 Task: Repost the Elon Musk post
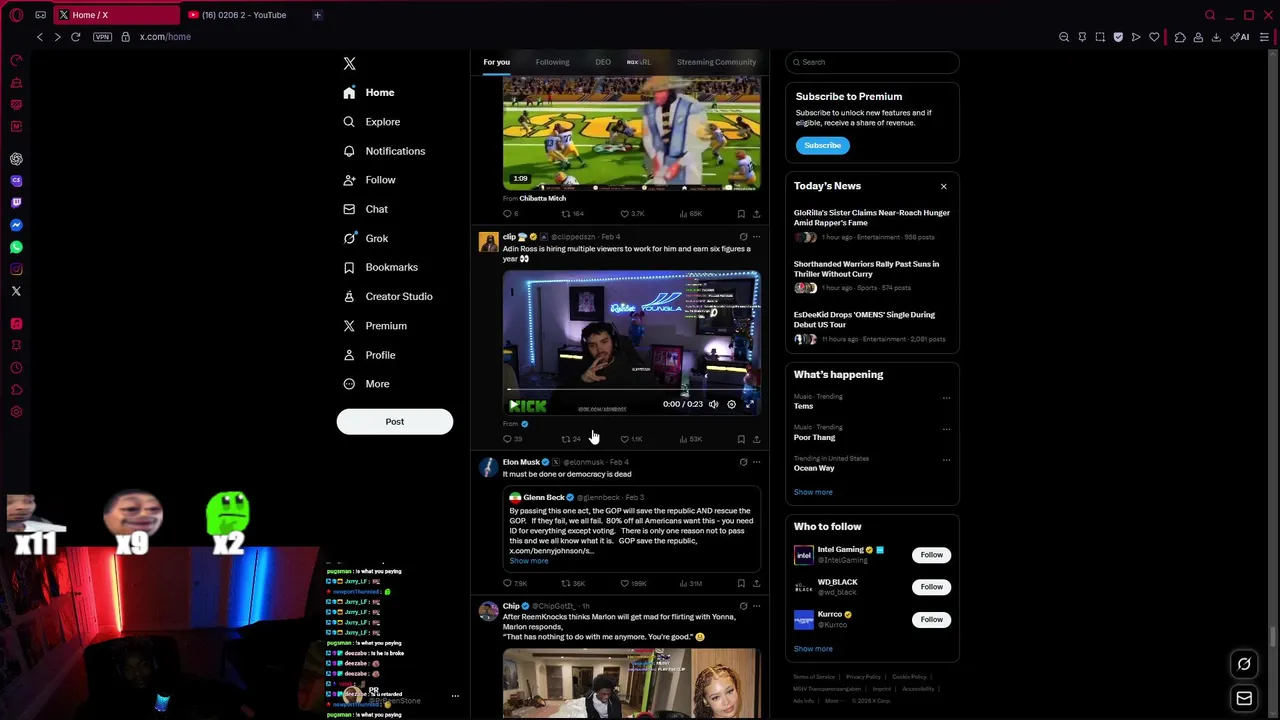pos(572,583)
